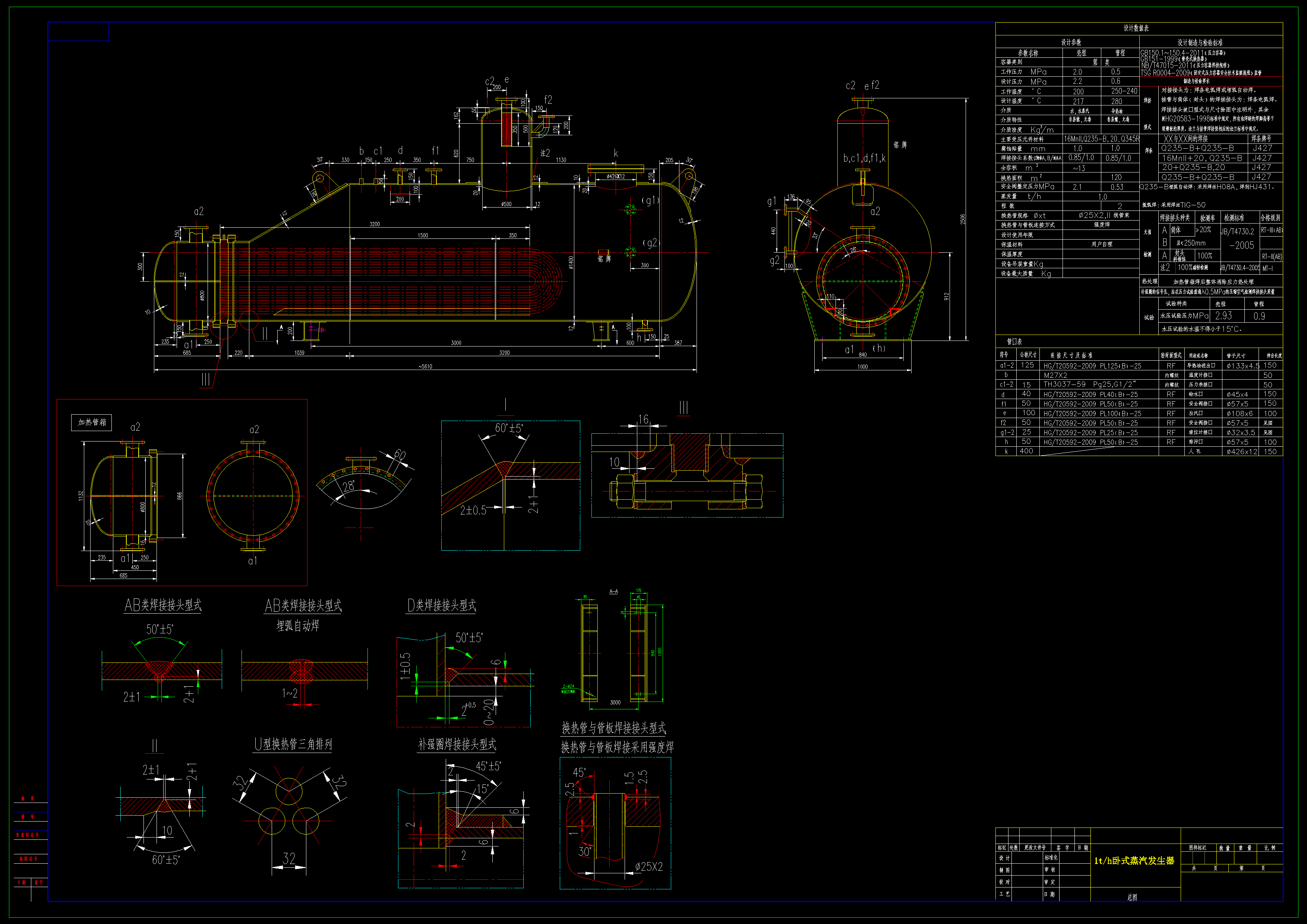Screen dimensions: 1307x924
Task: Click the overall length dimension '~5610'
Action: tap(425, 366)
